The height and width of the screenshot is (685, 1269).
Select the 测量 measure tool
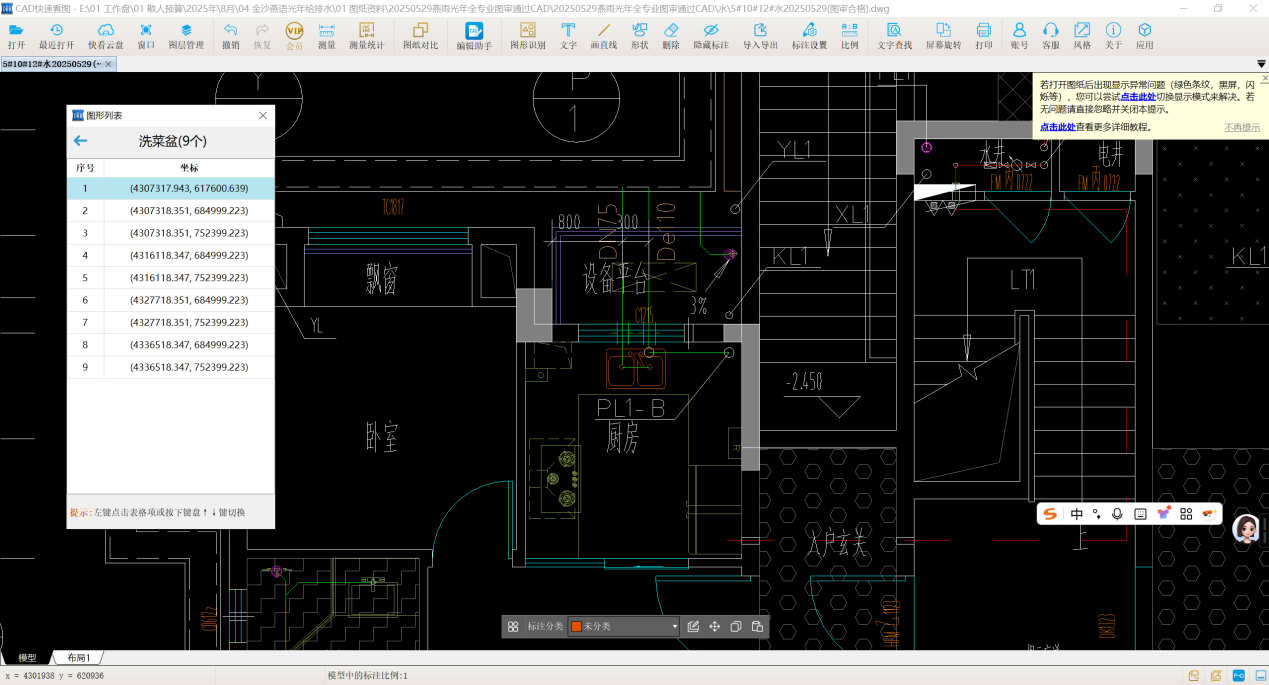pos(326,36)
